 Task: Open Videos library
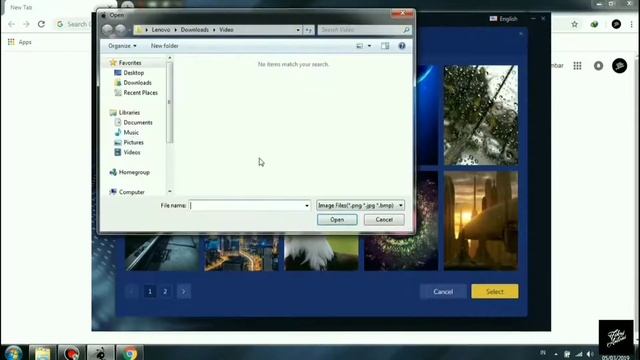[x=132, y=152]
